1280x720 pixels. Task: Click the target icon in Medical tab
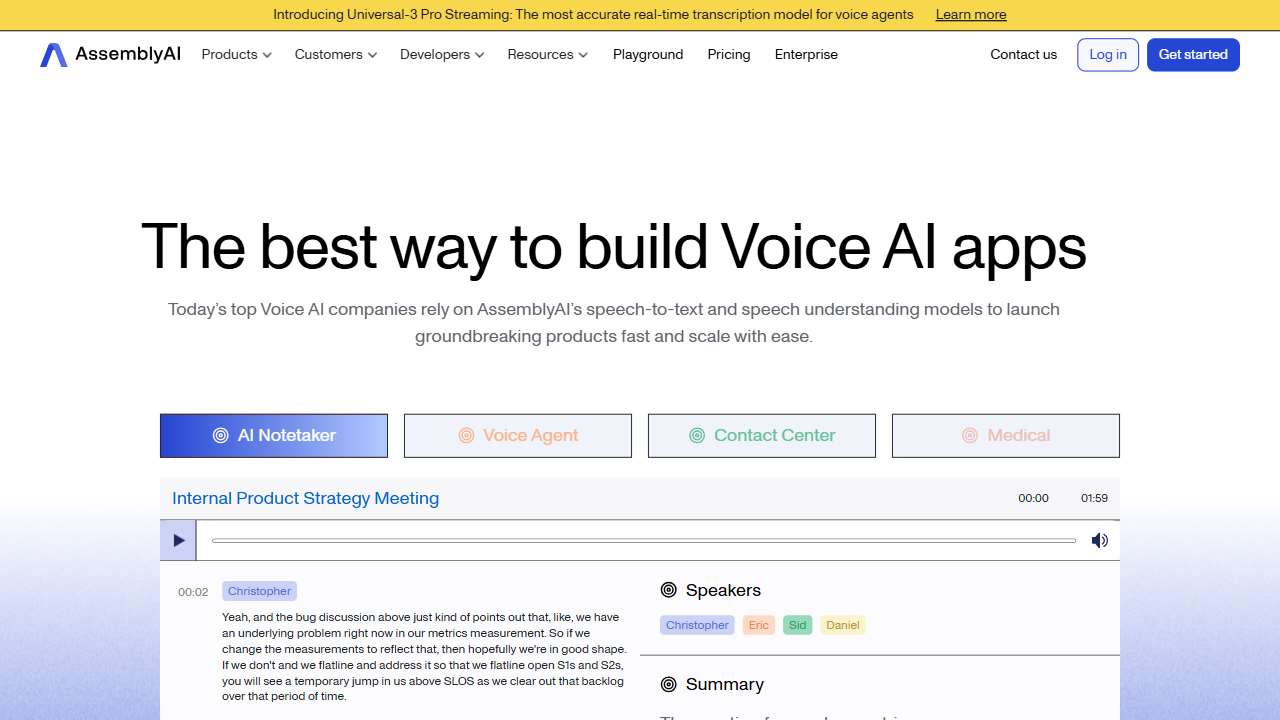tap(969, 436)
